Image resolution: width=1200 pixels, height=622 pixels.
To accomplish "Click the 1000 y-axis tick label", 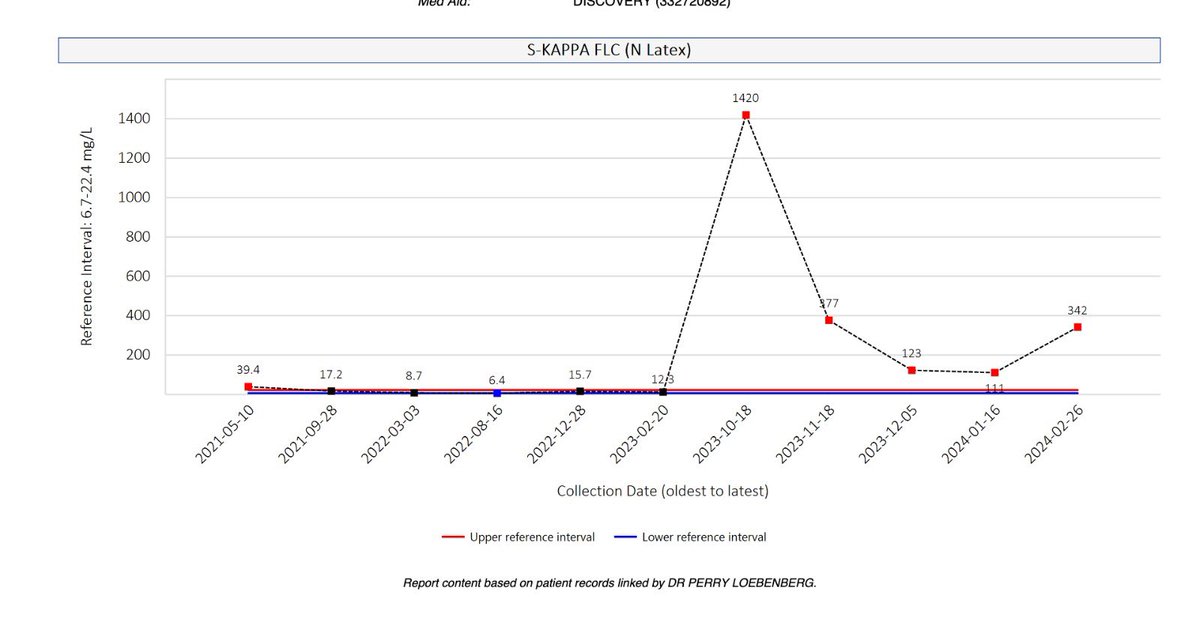I will [x=133, y=198].
